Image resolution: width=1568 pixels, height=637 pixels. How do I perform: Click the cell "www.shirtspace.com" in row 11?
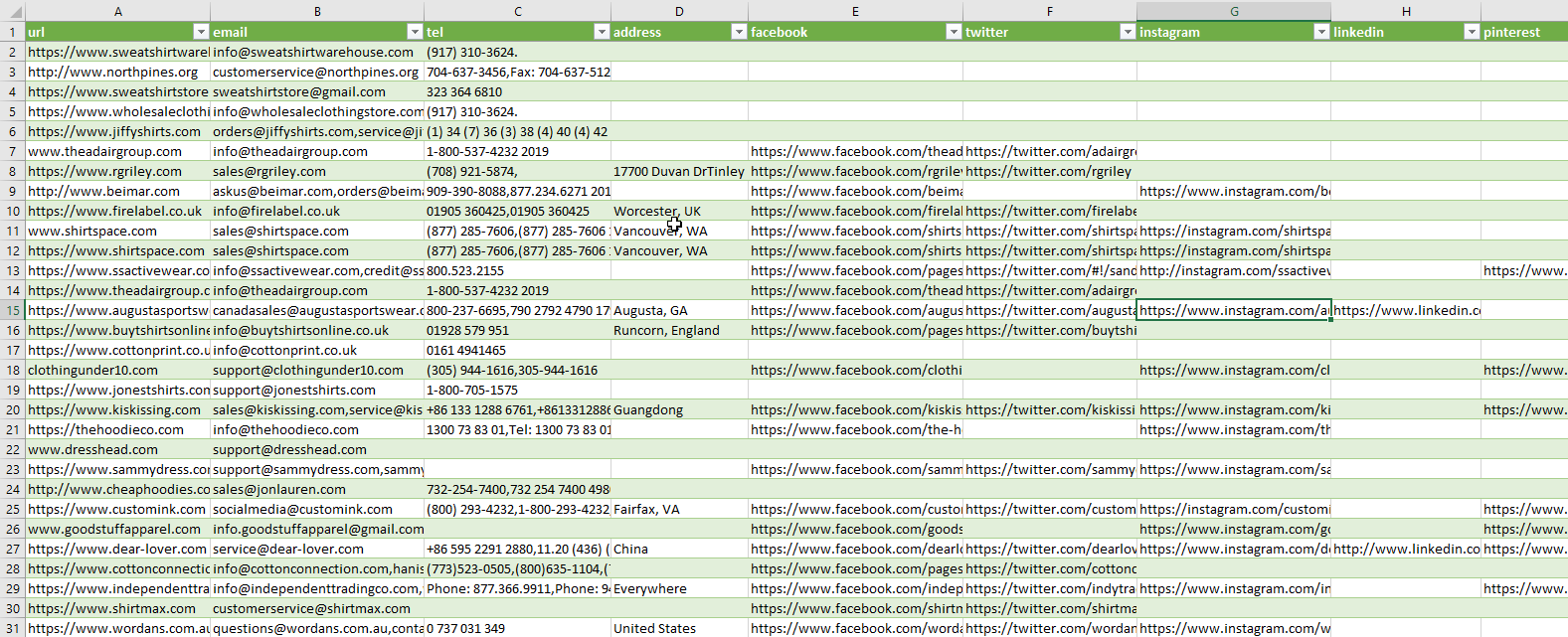118,231
